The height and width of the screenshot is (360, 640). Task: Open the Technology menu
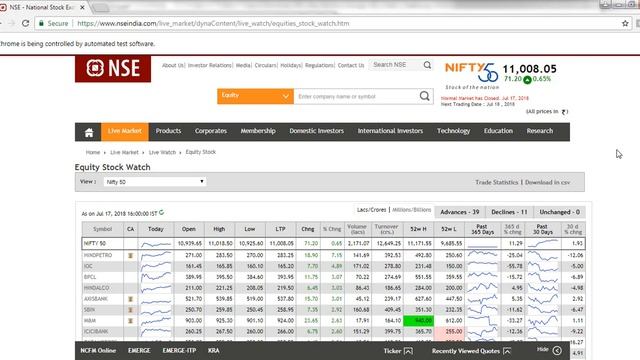click(x=453, y=131)
